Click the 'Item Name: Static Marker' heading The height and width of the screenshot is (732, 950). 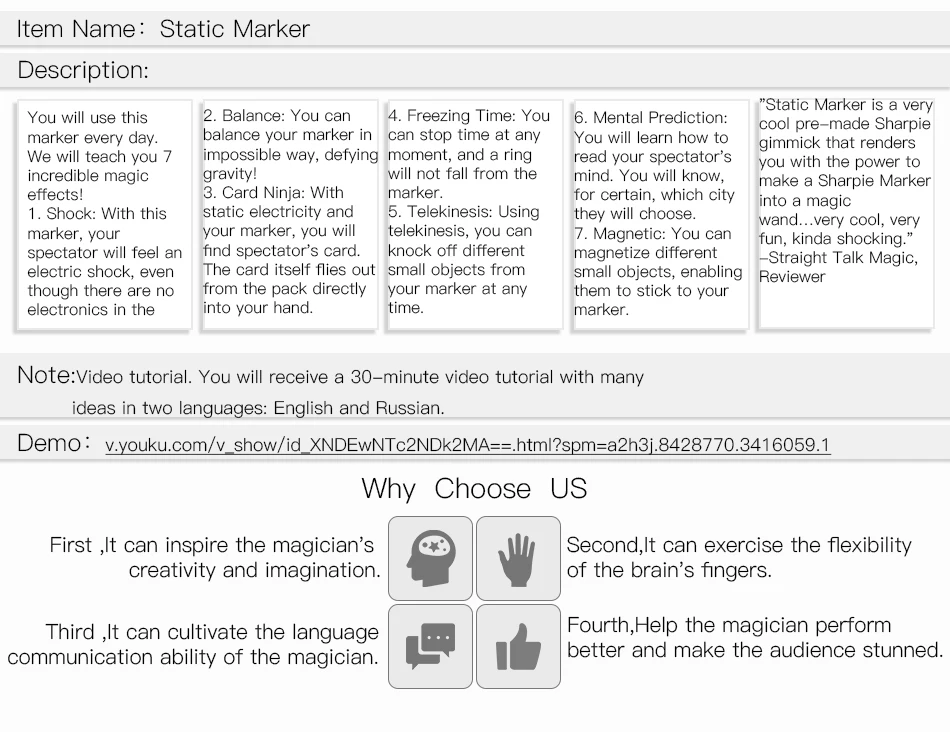point(163,28)
